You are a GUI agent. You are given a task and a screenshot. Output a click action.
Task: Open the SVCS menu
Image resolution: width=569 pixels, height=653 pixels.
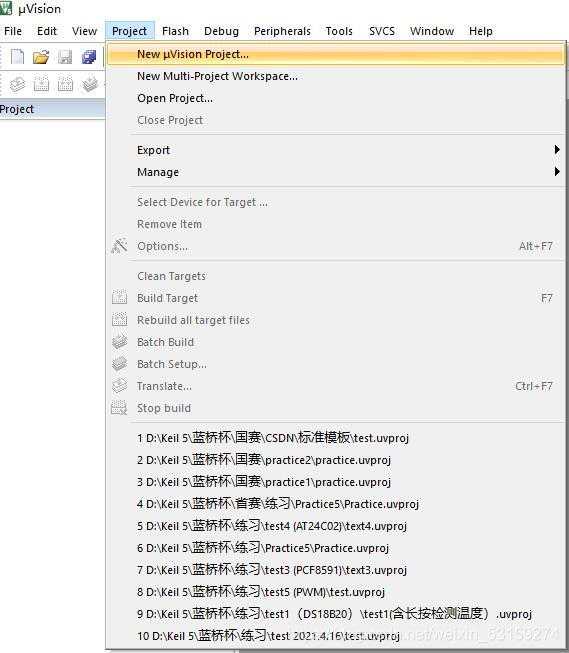pos(382,31)
